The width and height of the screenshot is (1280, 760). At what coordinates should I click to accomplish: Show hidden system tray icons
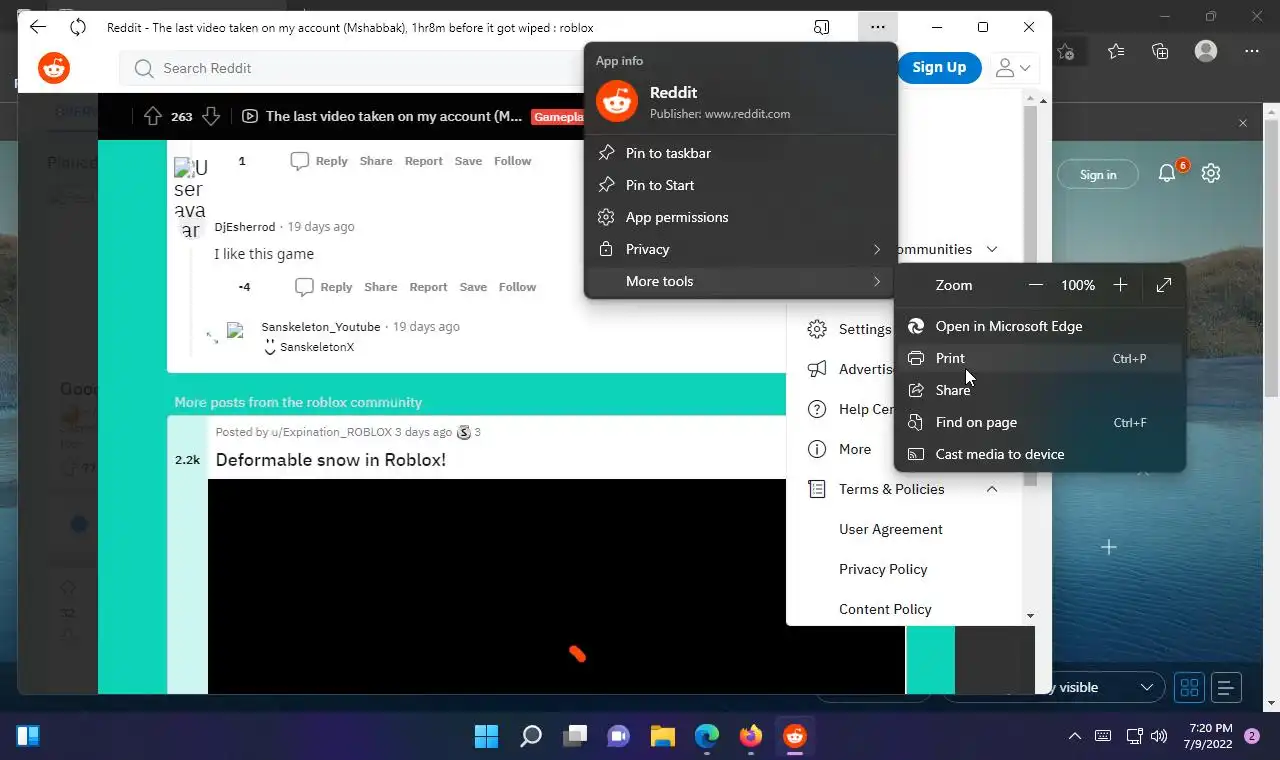tap(1075, 737)
